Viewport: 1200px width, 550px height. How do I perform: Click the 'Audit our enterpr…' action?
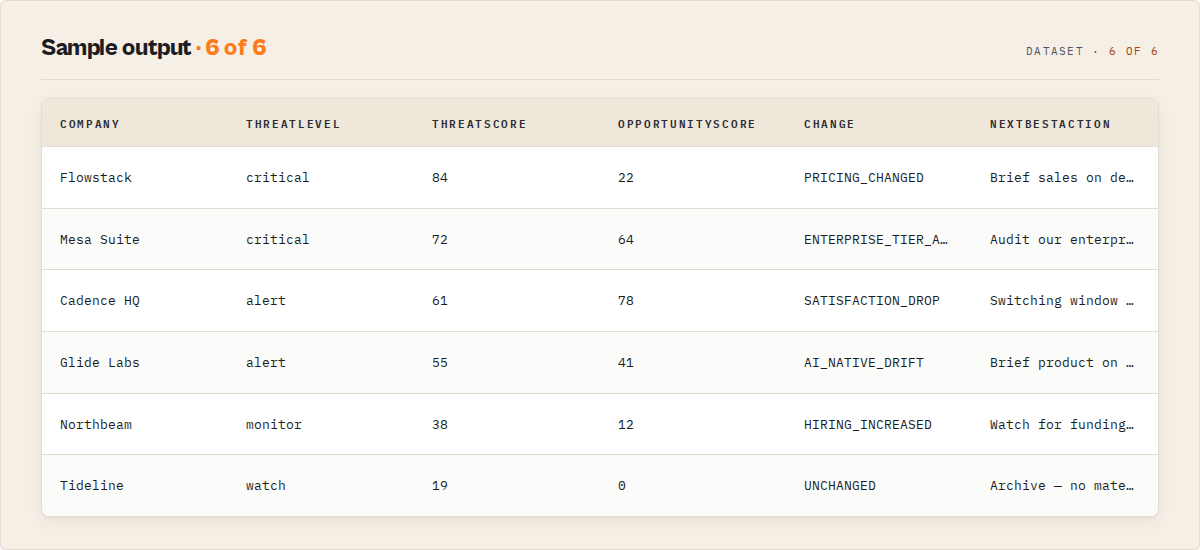tap(1062, 240)
